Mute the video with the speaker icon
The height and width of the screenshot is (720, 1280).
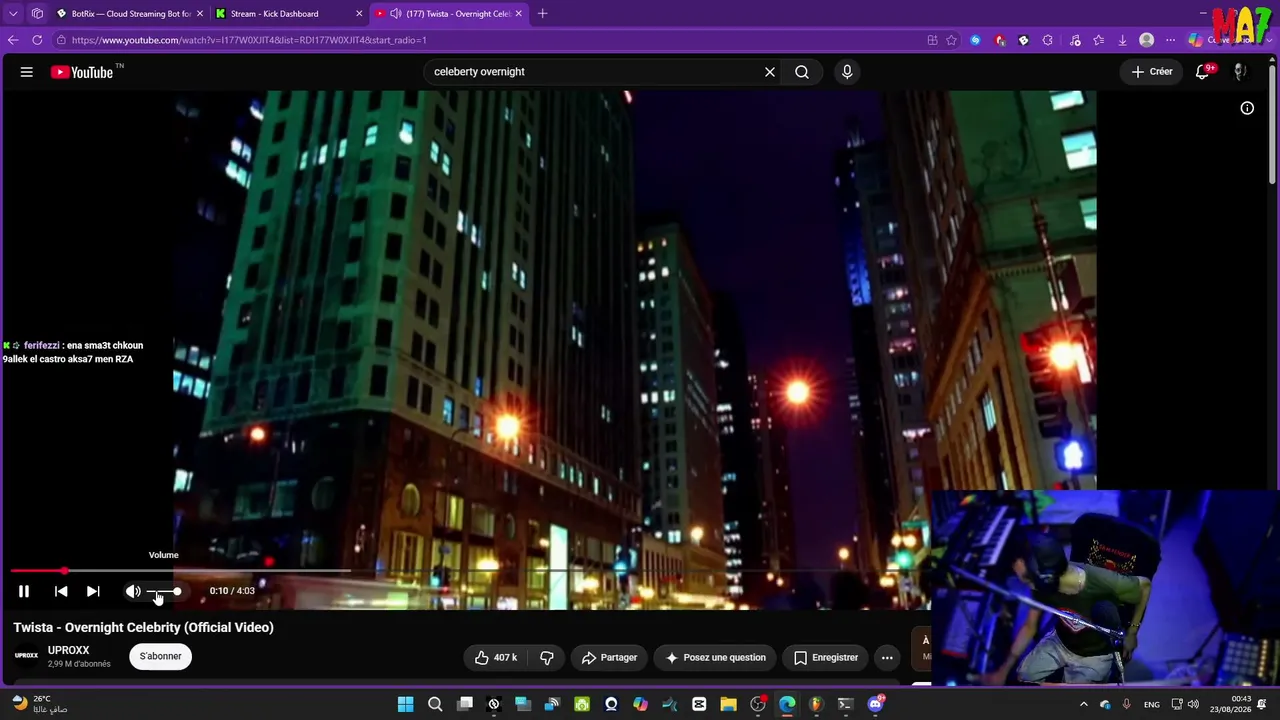(x=133, y=591)
